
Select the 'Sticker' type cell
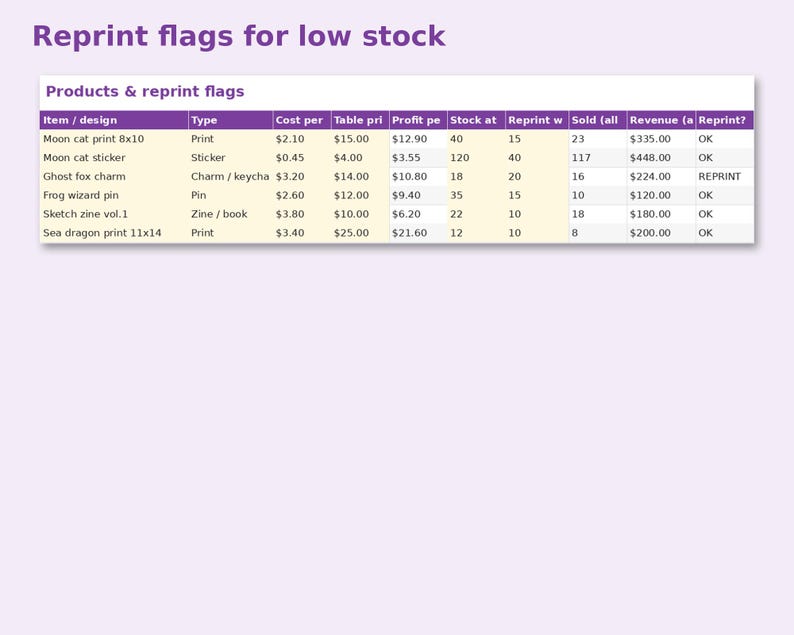[230, 157]
